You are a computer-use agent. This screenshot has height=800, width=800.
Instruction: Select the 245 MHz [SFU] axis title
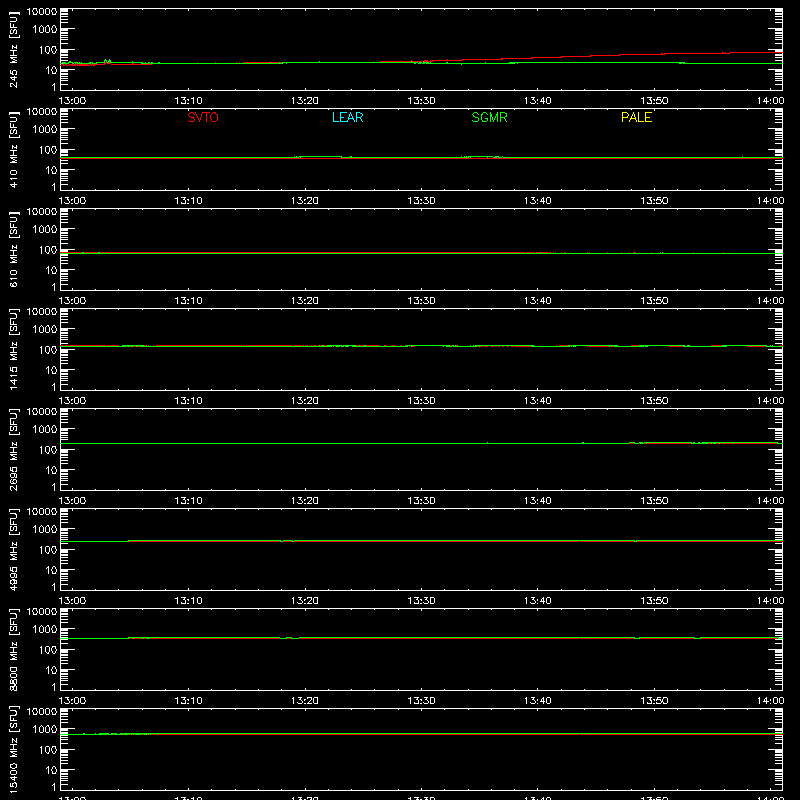coord(14,49)
